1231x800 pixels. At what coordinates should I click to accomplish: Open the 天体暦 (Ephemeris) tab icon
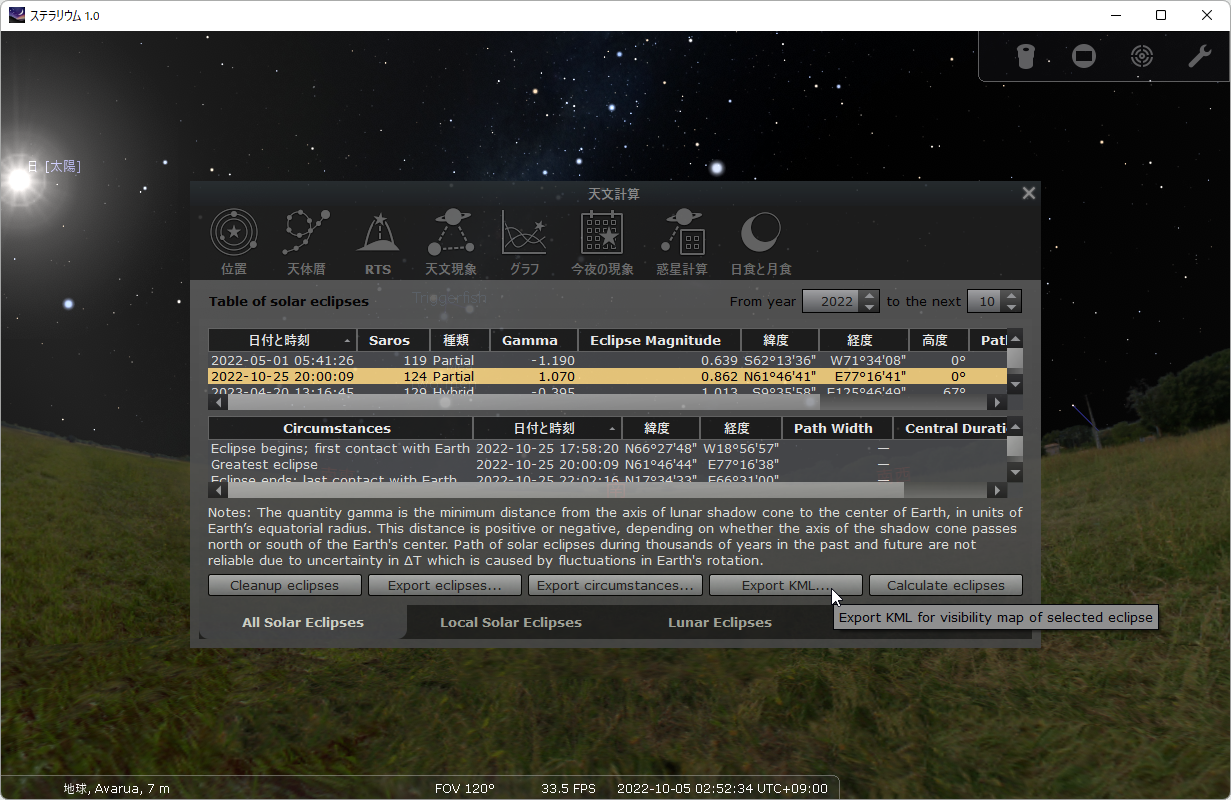pyautogui.click(x=307, y=233)
